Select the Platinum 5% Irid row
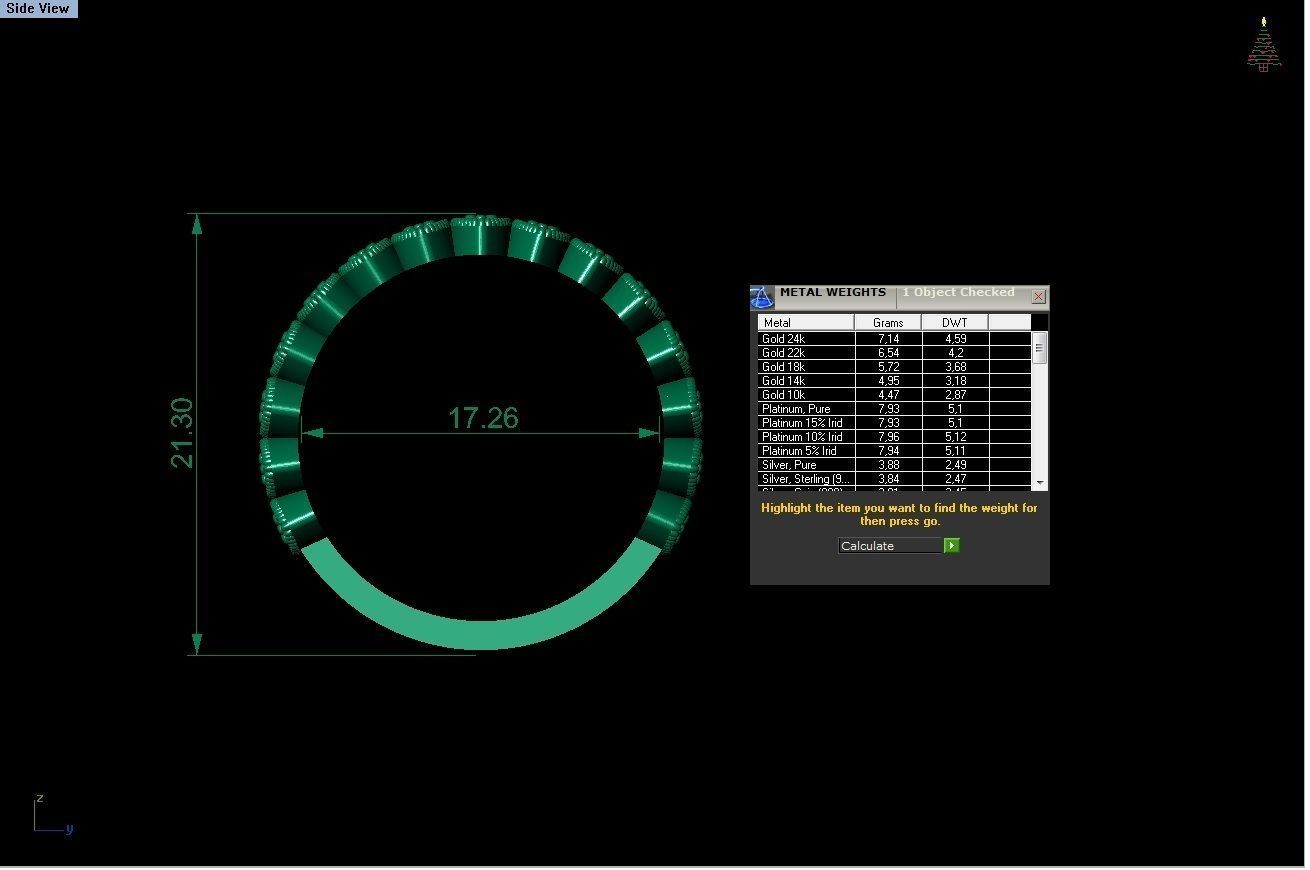Screen dimensions: 1310x870 (x=894, y=451)
